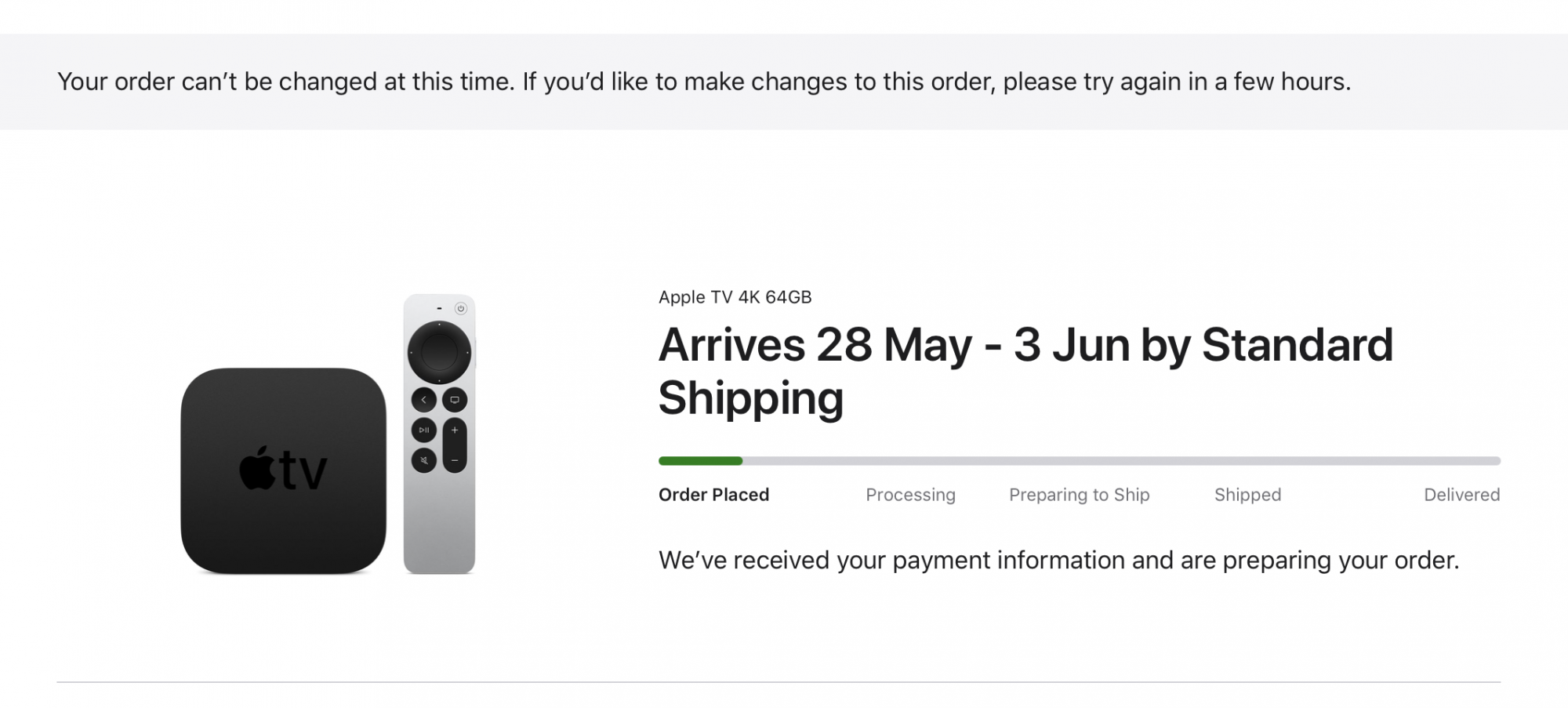
Task: Click the payment information received message
Action: tap(1058, 560)
